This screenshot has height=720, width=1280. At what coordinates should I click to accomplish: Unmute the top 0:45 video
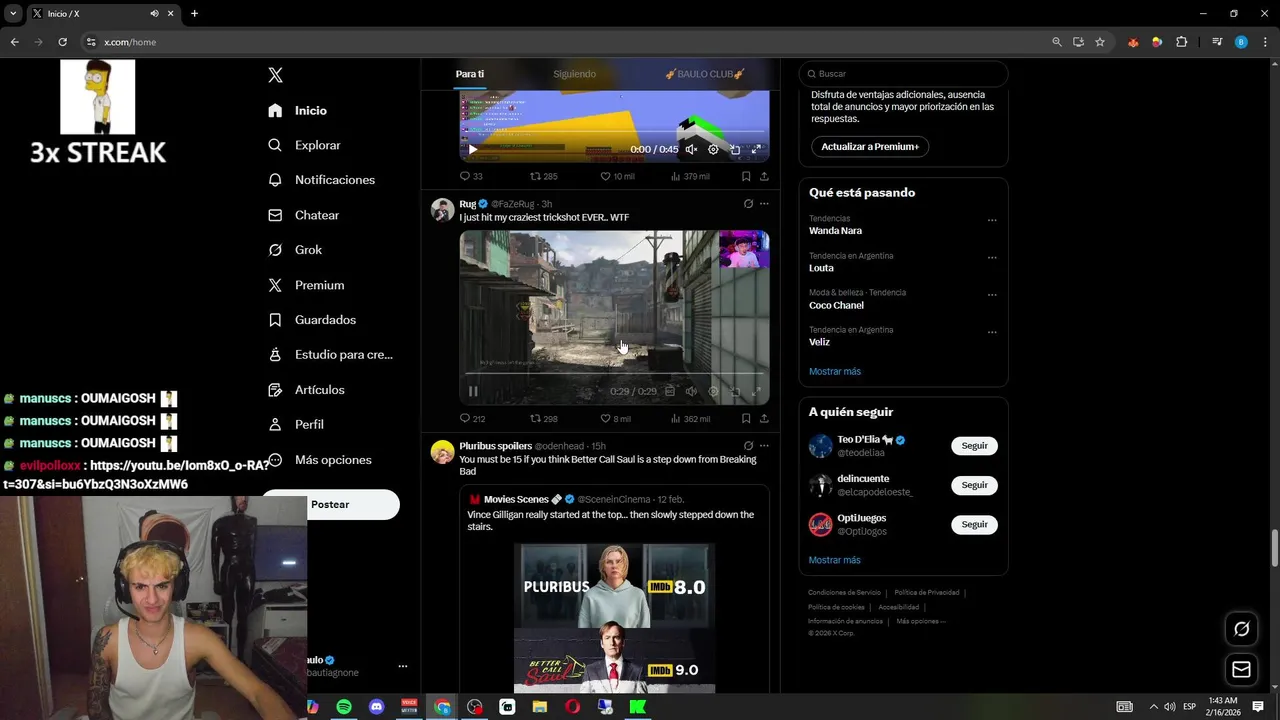pyautogui.click(x=691, y=149)
